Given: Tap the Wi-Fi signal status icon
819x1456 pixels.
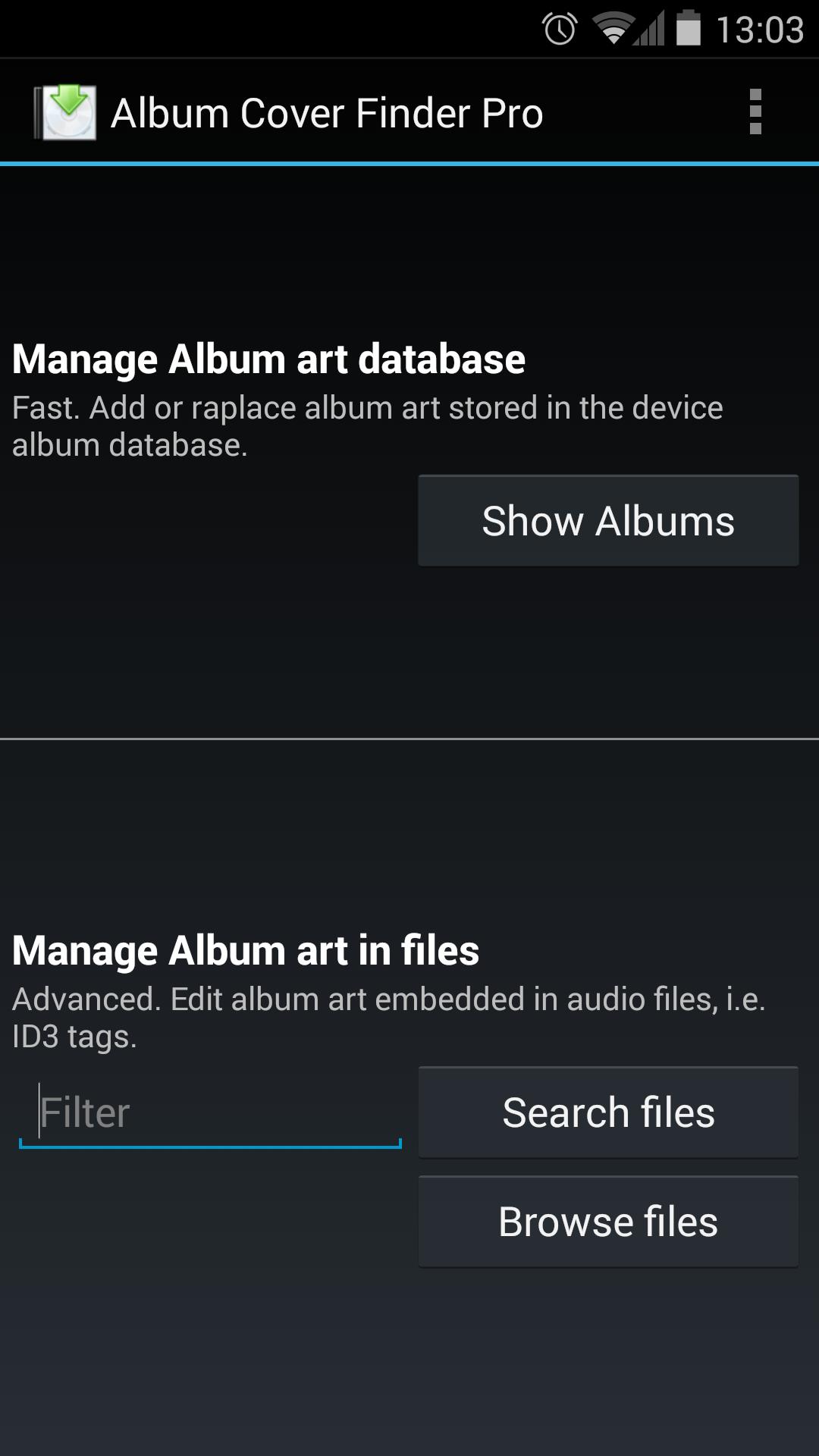Looking at the screenshot, I should pyautogui.click(x=613, y=30).
